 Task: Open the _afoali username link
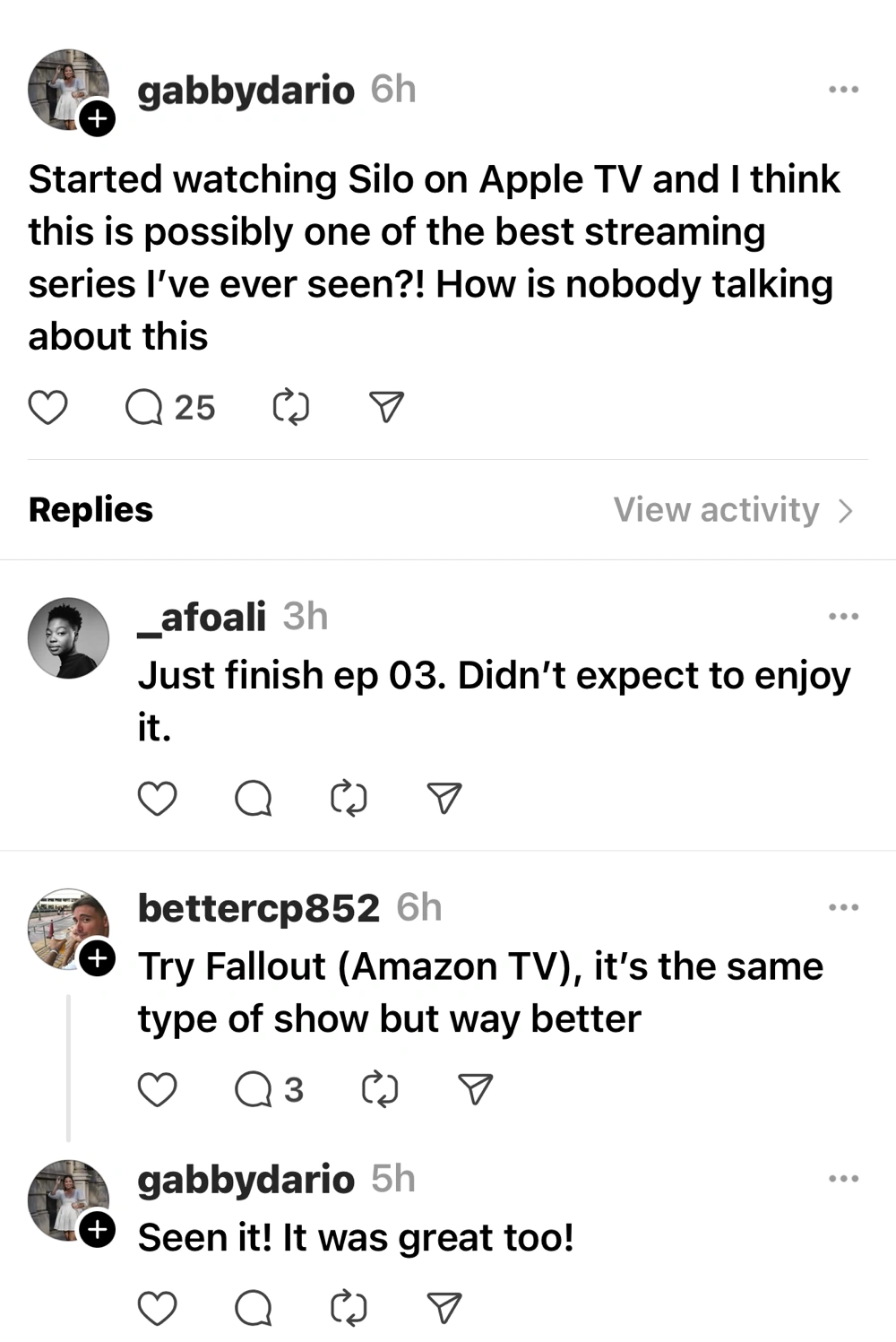(202, 617)
